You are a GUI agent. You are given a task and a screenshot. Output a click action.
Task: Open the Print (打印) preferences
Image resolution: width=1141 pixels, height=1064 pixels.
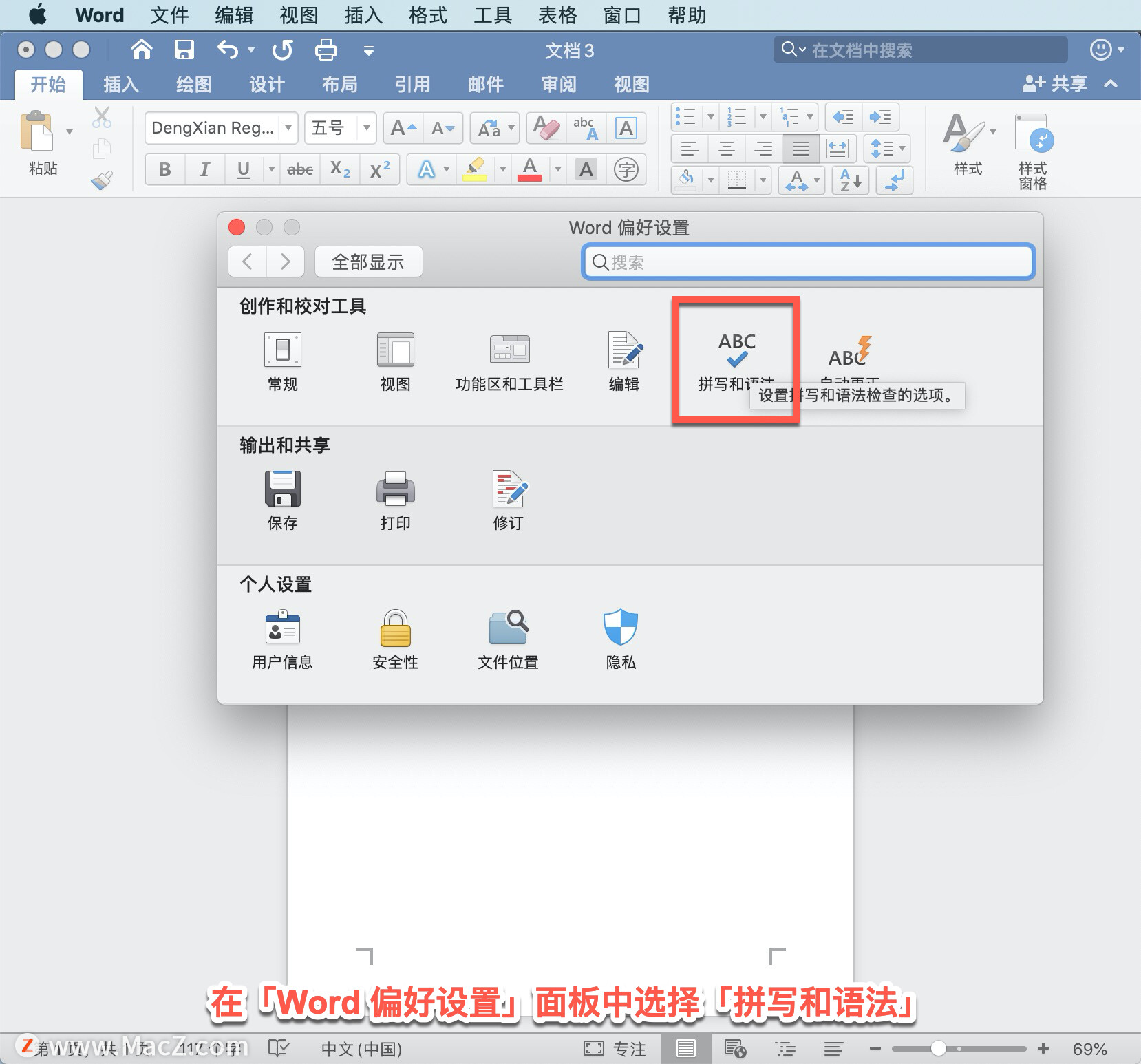coord(395,500)
